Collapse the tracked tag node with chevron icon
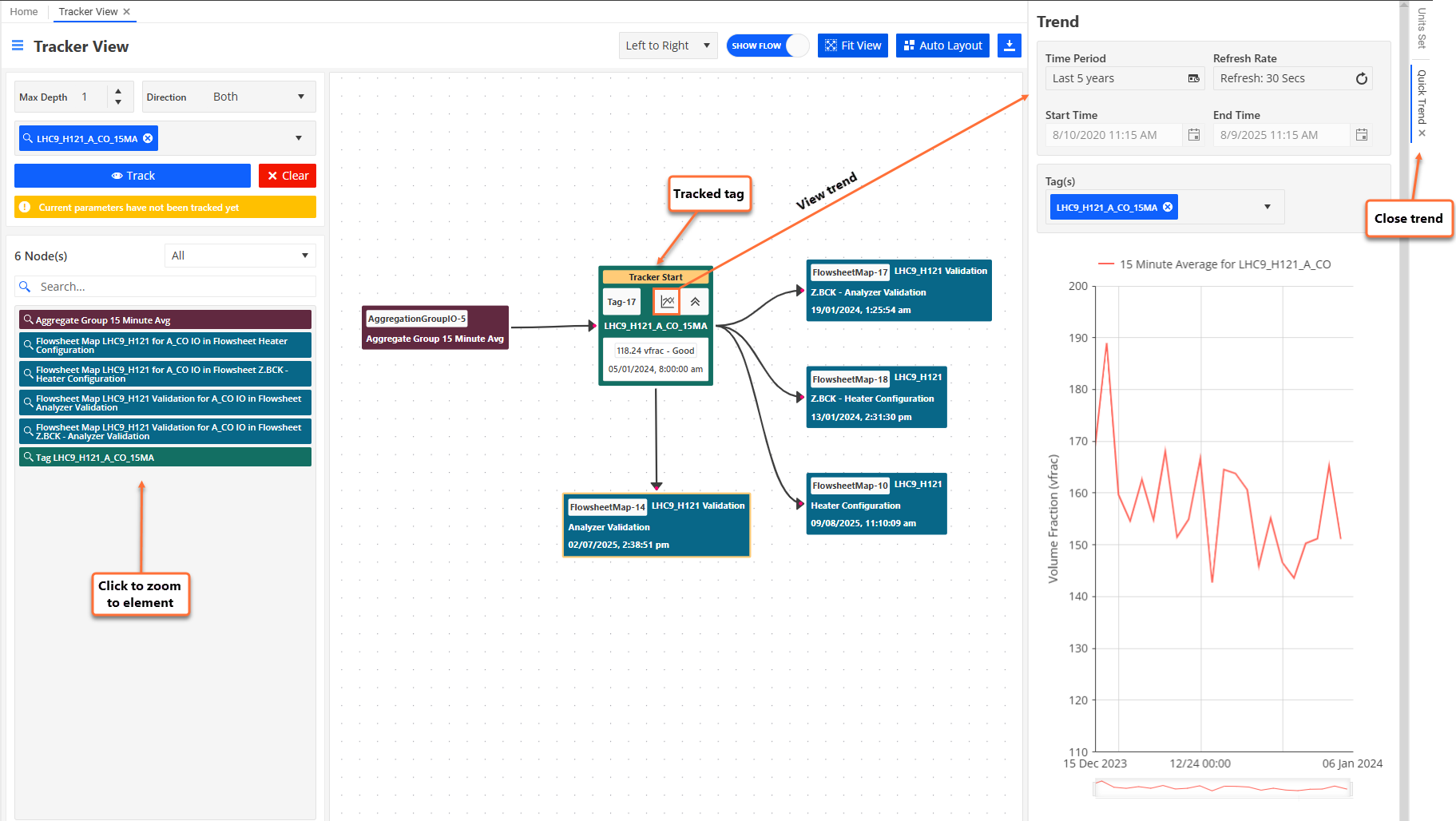Image resolution: width=1456 pixels, height=821 pixels. coord(696,302)
